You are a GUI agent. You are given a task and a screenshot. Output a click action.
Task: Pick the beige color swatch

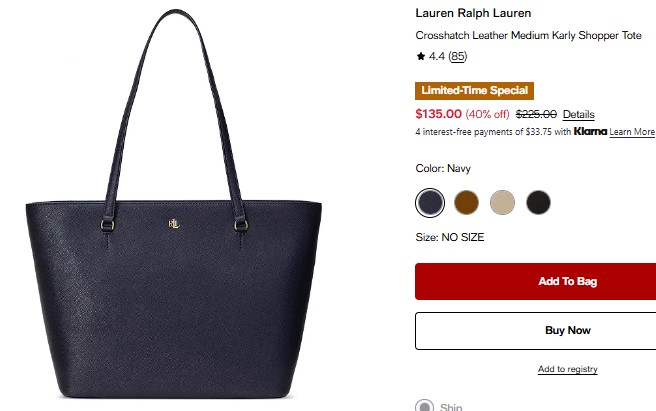pos(502,203)
